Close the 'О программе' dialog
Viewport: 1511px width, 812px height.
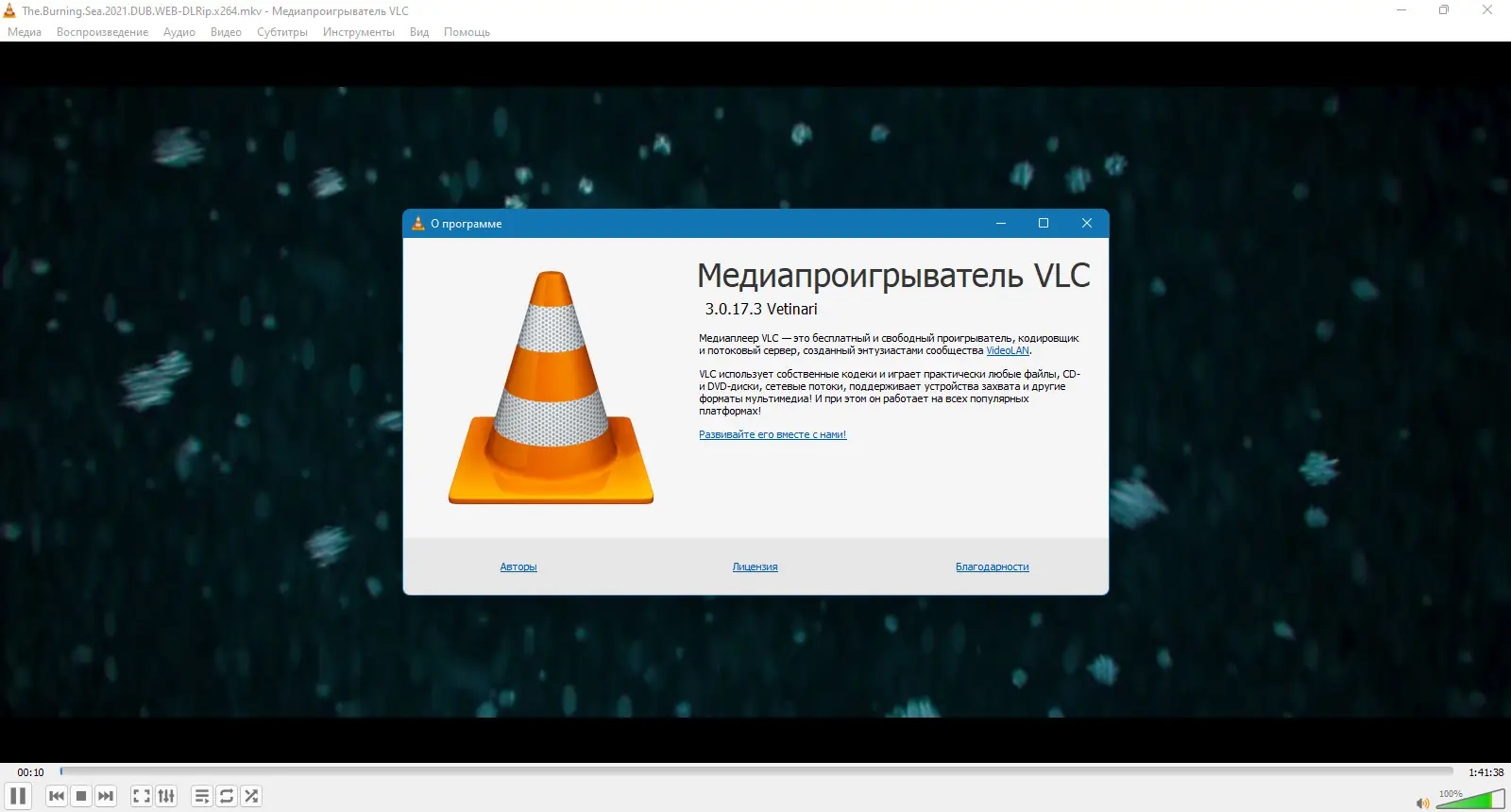click(1087, 224)
